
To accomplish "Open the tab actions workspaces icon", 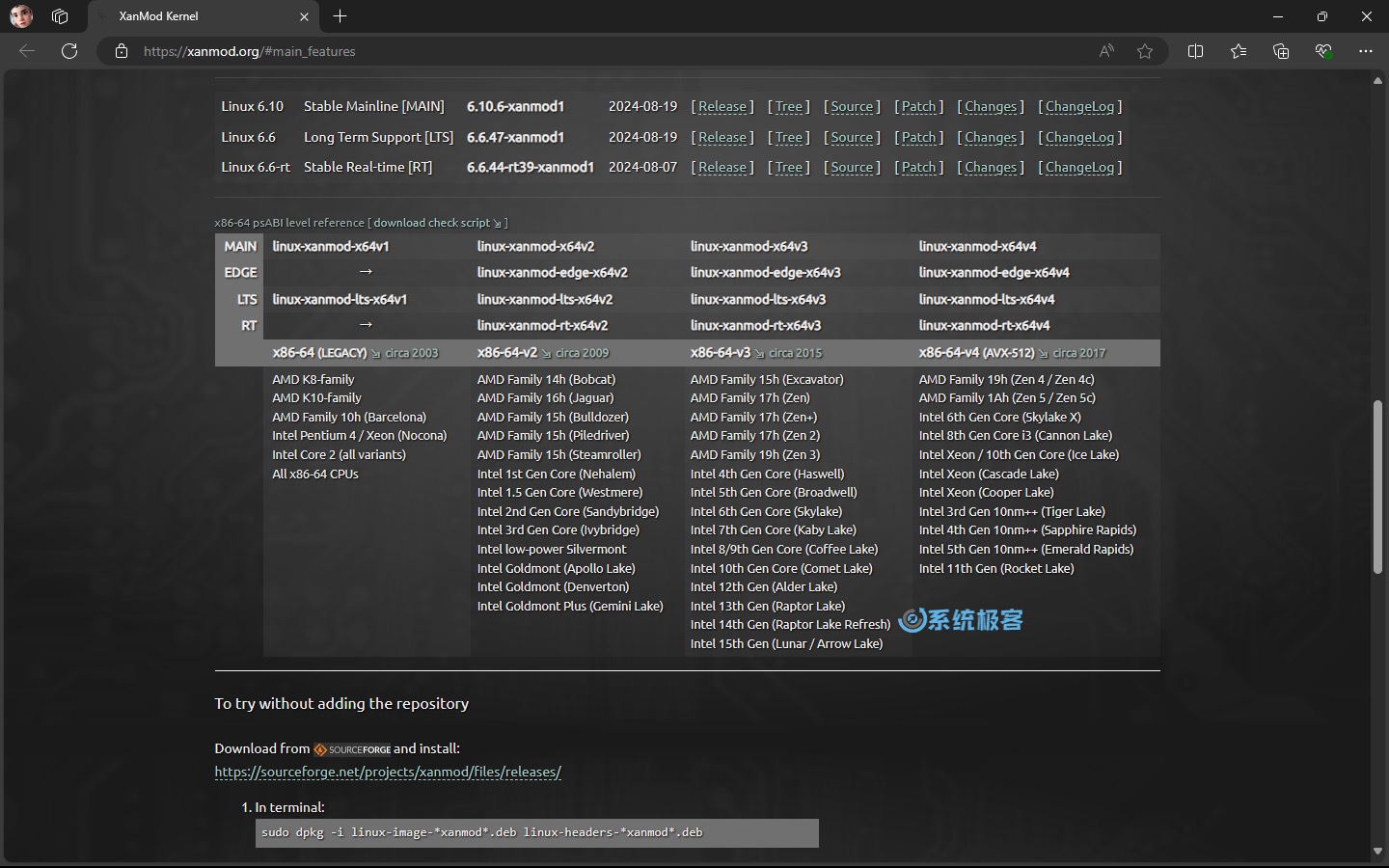I will click(60, 16).
